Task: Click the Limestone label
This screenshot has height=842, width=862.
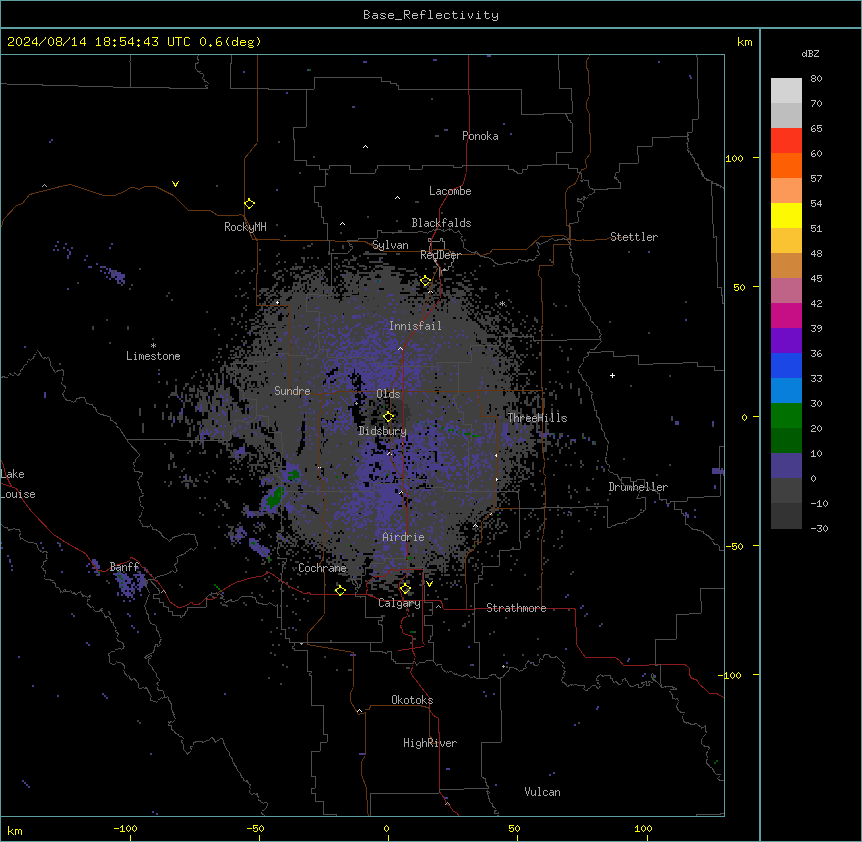Action: (x=153, y=356)
